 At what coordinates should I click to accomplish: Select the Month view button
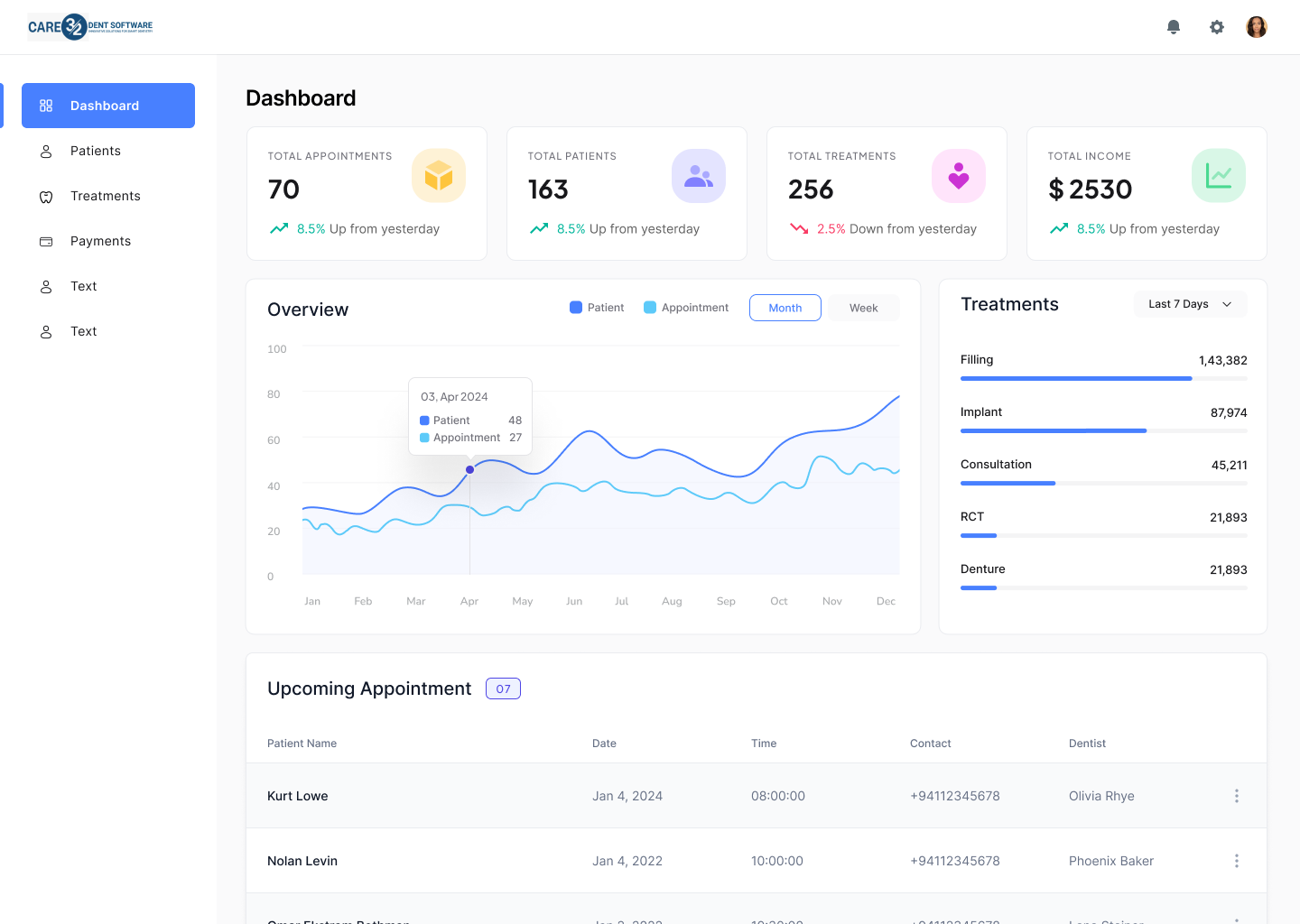coord(785,308)
